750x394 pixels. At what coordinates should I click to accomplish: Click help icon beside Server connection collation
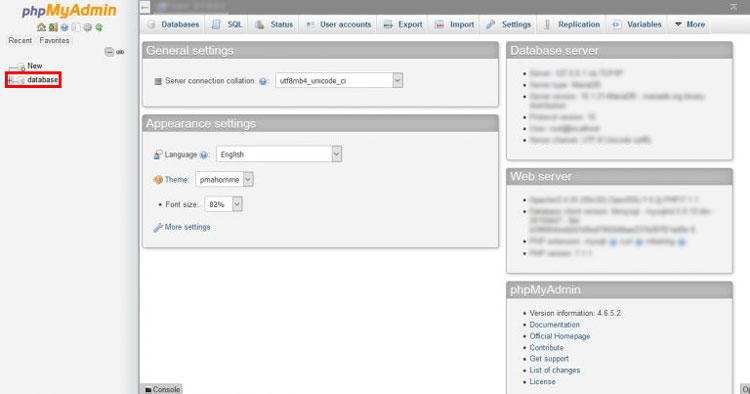263,81
